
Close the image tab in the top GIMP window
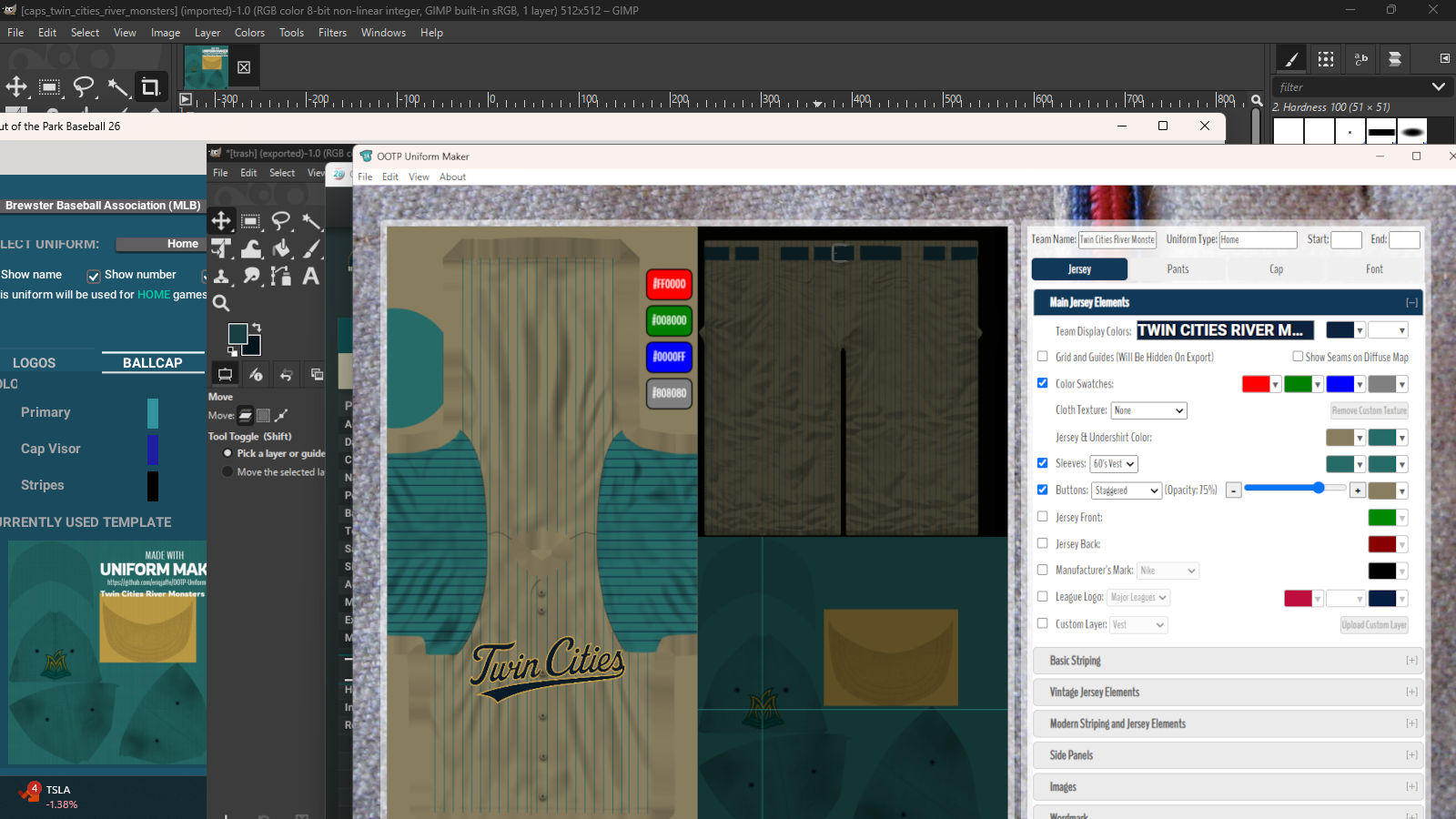click(x=244, y=67)
